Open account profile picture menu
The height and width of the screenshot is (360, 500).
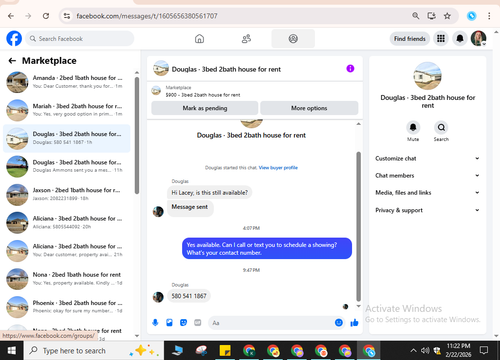point(478,39)
